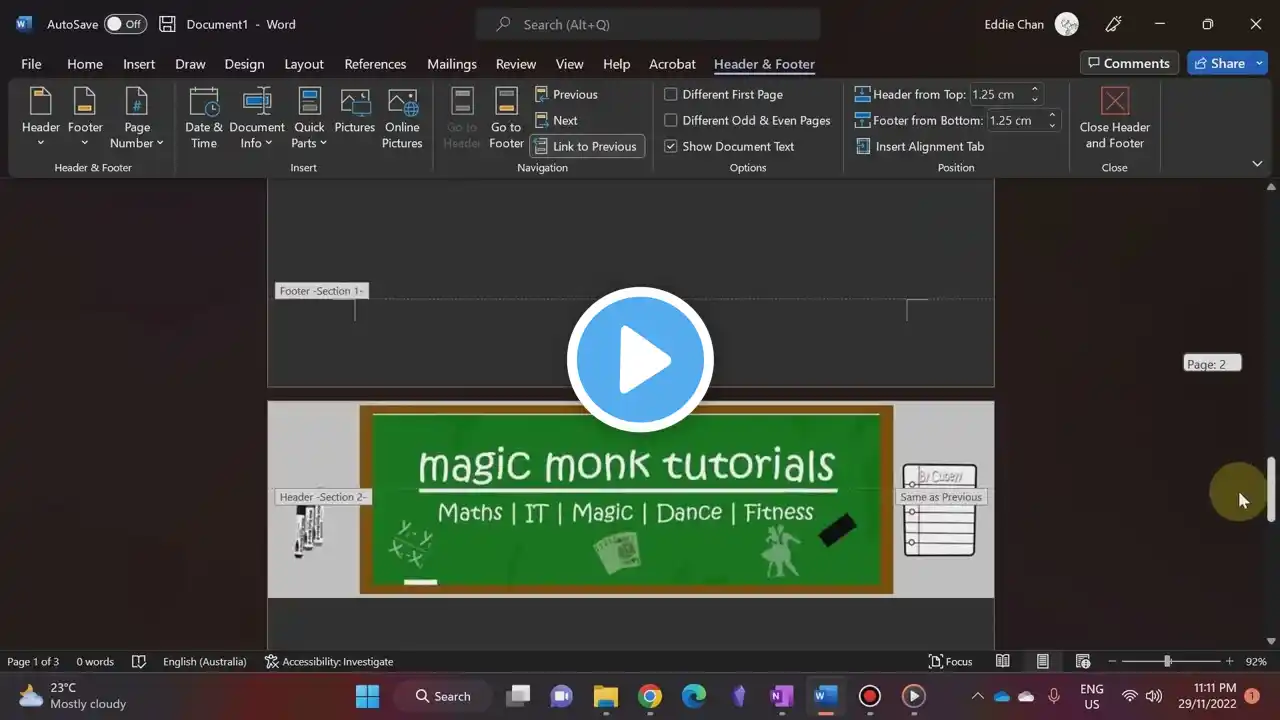
Task: Open the File menu
Action: (x=31, y=64)
